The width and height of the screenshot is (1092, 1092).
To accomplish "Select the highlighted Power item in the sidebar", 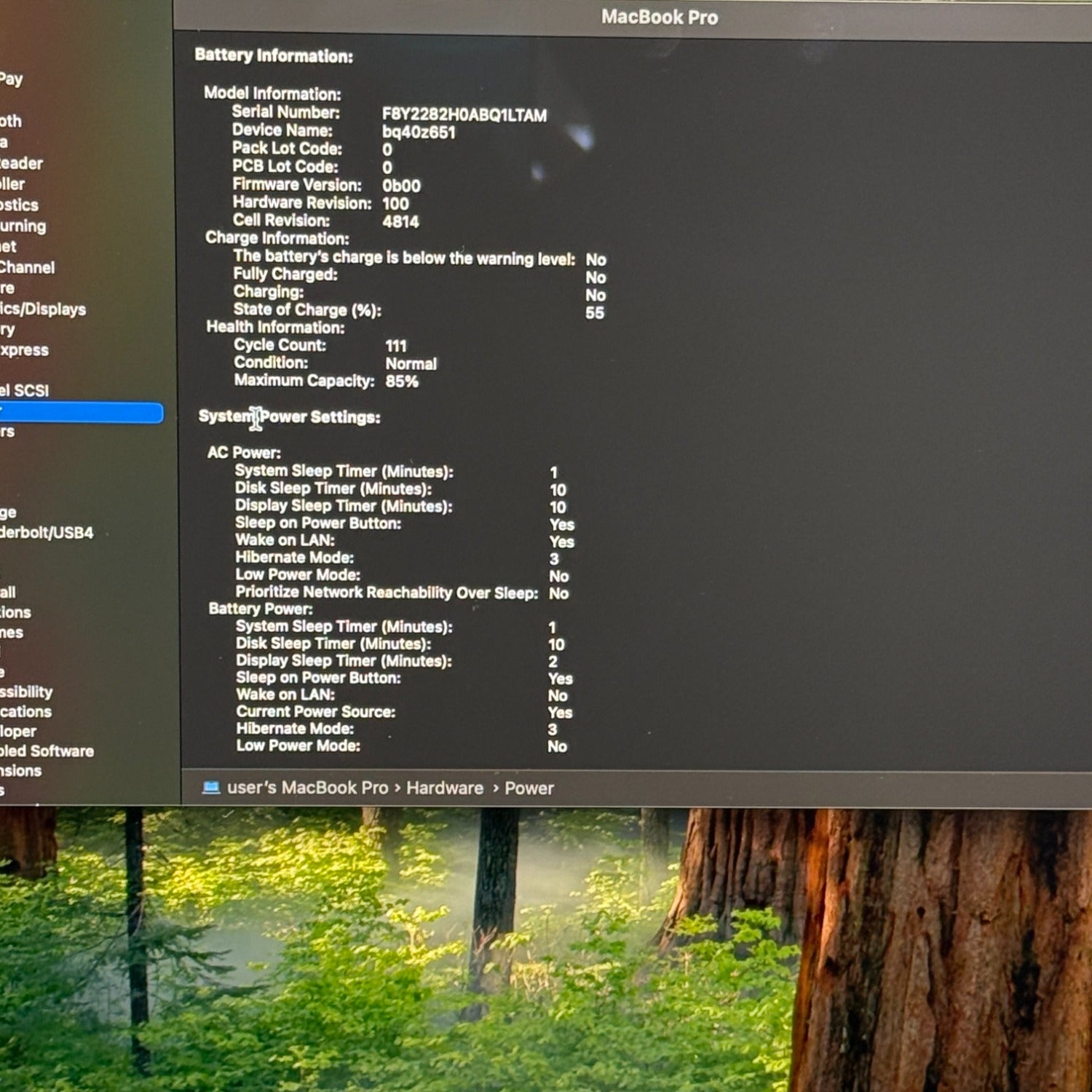I will point(81,413).
